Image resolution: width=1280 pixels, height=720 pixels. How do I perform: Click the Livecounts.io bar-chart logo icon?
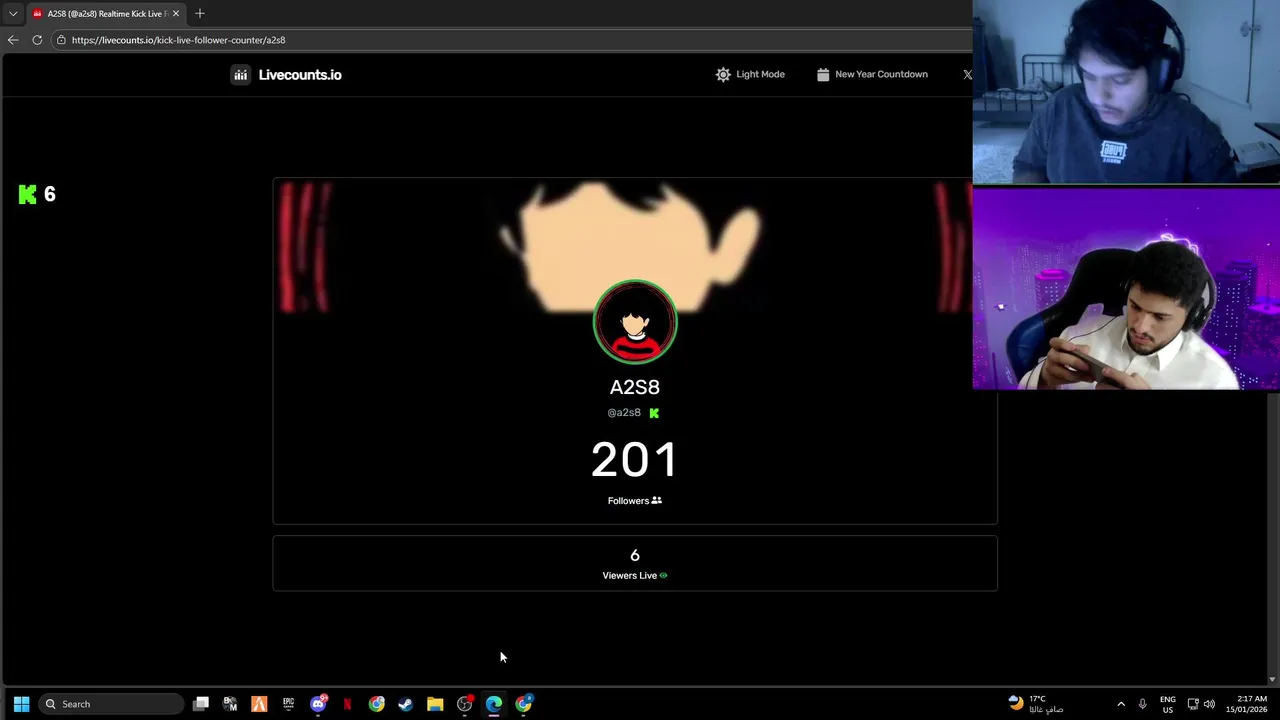click(240, 75)
